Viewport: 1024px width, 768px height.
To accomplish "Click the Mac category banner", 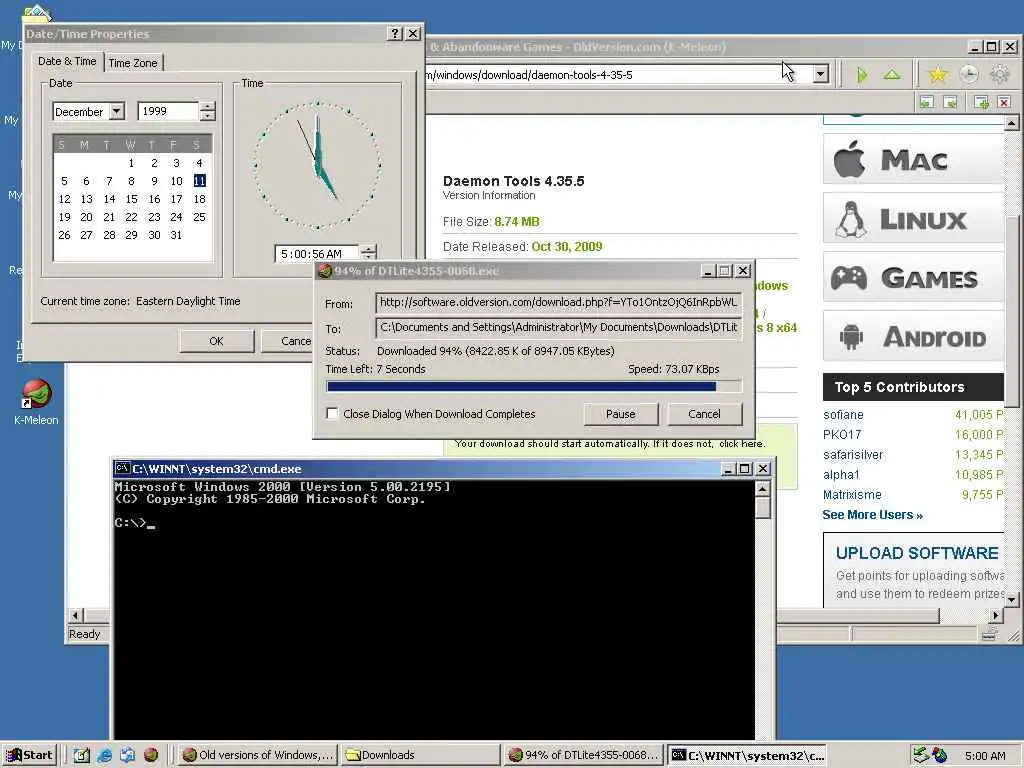I will (x=913, y=159).
